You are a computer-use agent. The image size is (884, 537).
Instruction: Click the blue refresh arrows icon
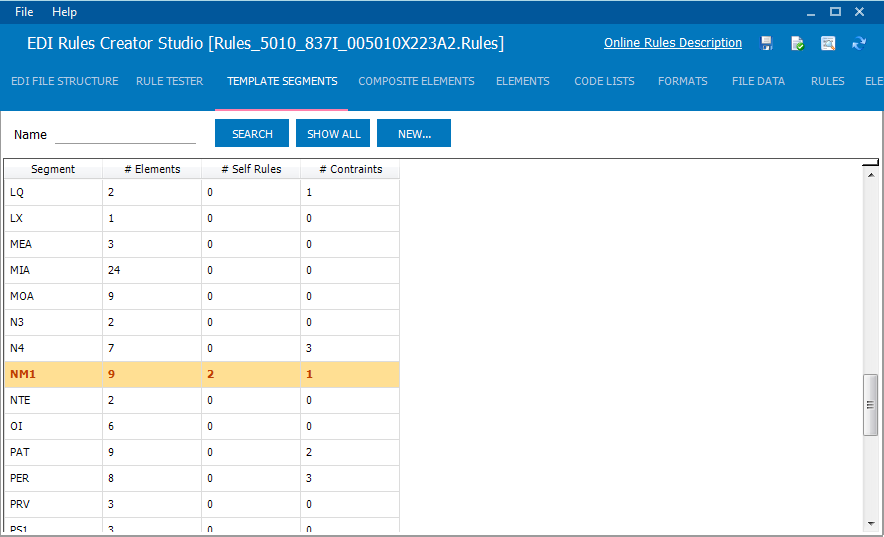point(859,43)
